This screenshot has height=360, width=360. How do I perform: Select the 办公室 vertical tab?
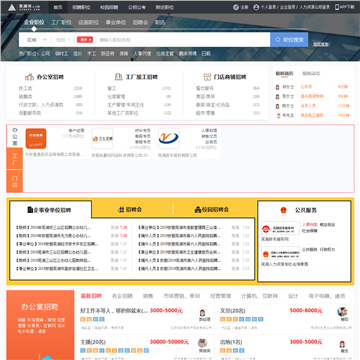[x=15, y=137]
